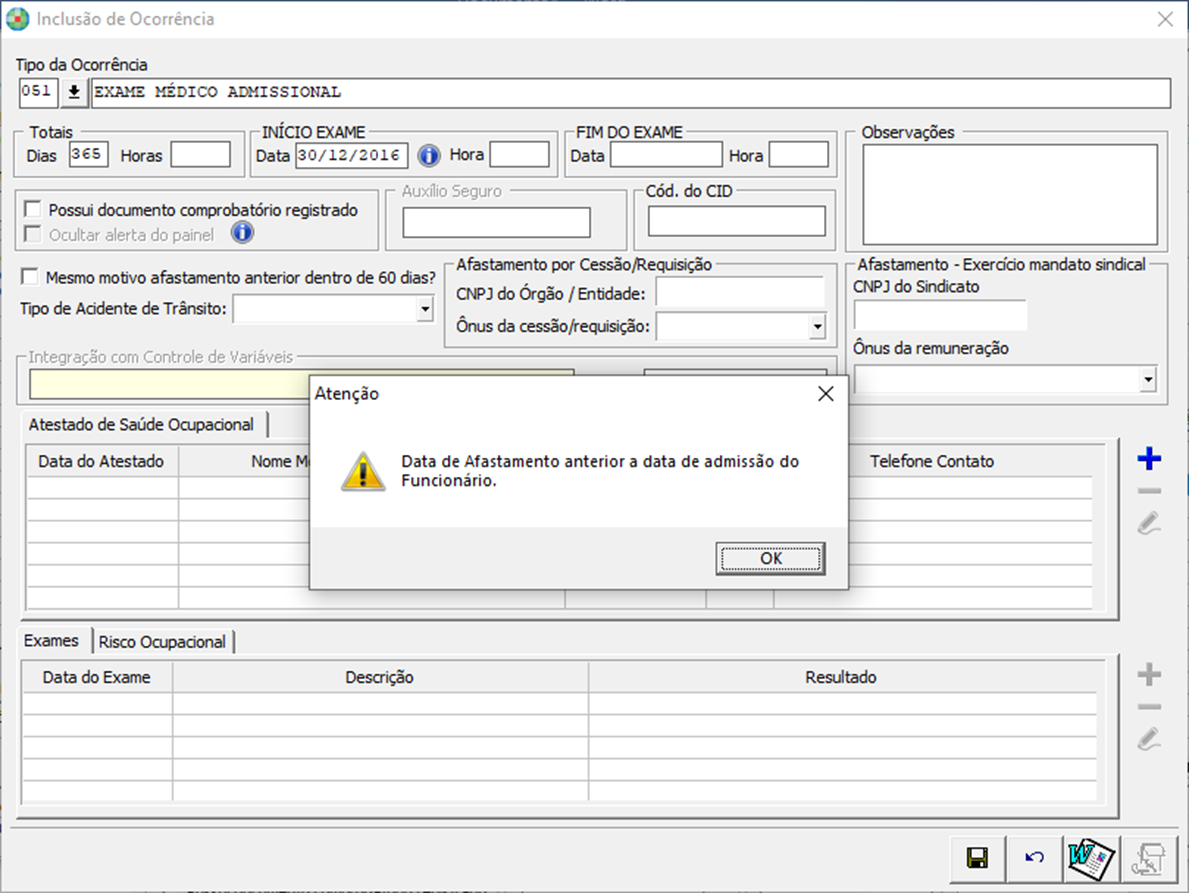Click the Cód. do CID field
This screenshot has height=893, width=1189.
pyautogui.click(x=737, y=221)
